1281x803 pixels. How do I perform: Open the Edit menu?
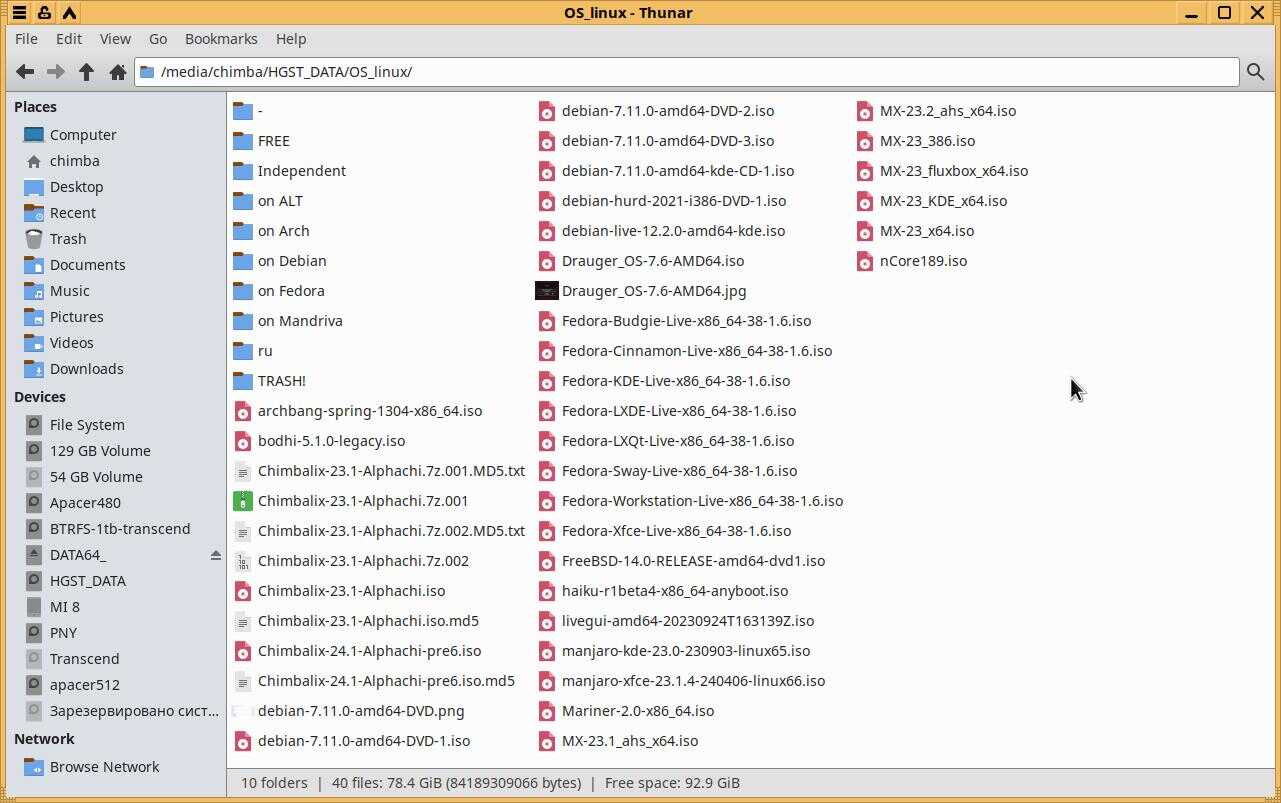(x=69, y=39)
